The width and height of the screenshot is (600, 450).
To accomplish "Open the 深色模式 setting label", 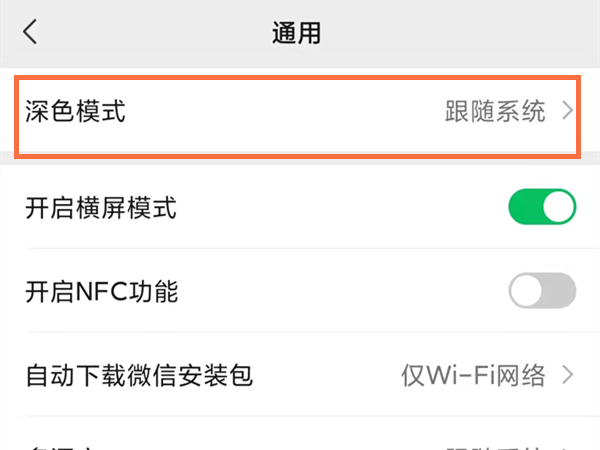I will (75, 111).
